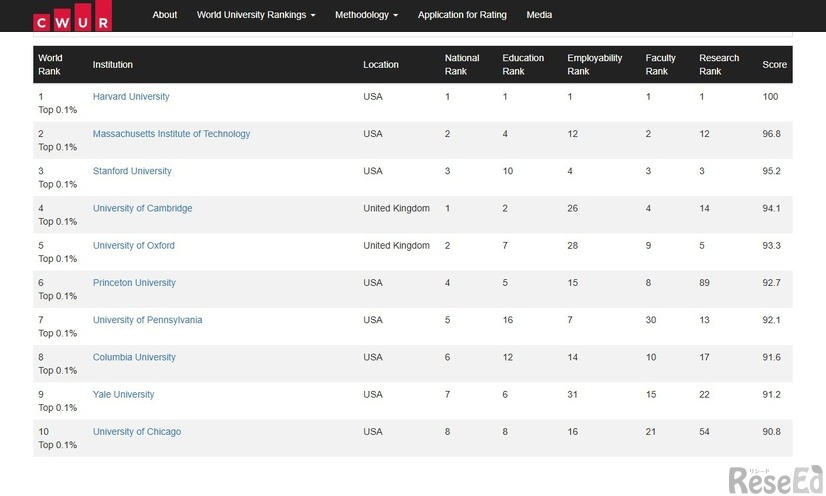Expand World University Rankings dropdown
Image resolution: width=826 pixels, height=496 pixels.
pos(256,15)
